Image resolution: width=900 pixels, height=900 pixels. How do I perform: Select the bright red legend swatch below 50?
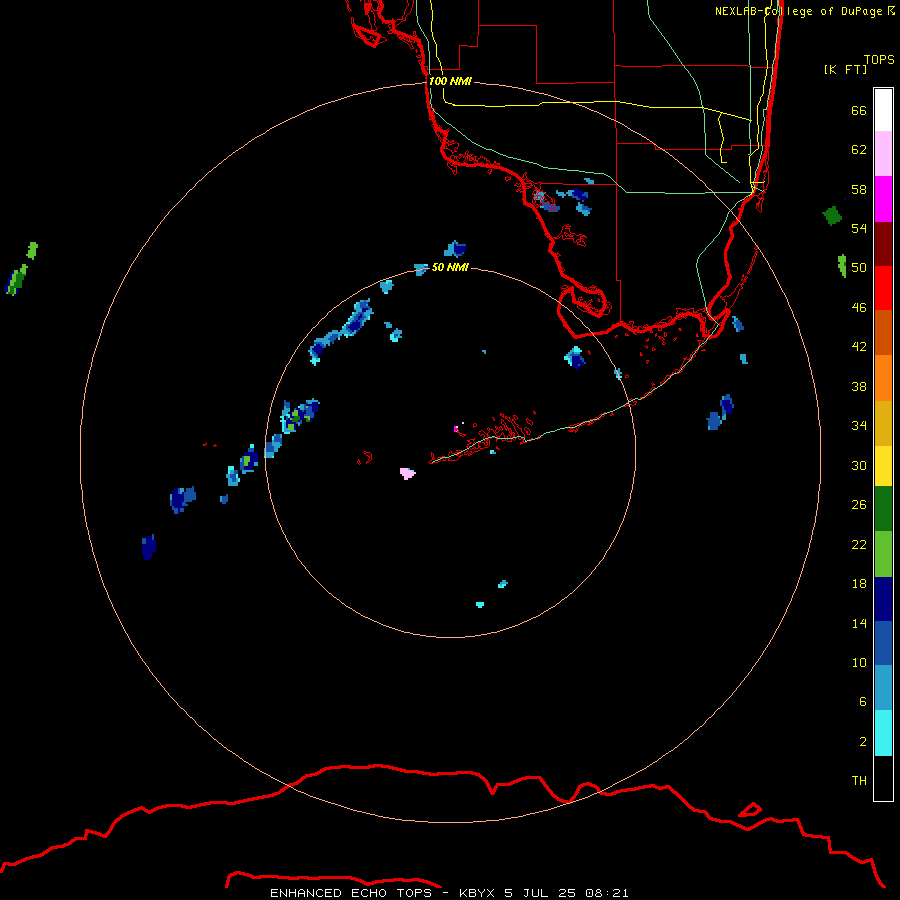coord(883,288)
